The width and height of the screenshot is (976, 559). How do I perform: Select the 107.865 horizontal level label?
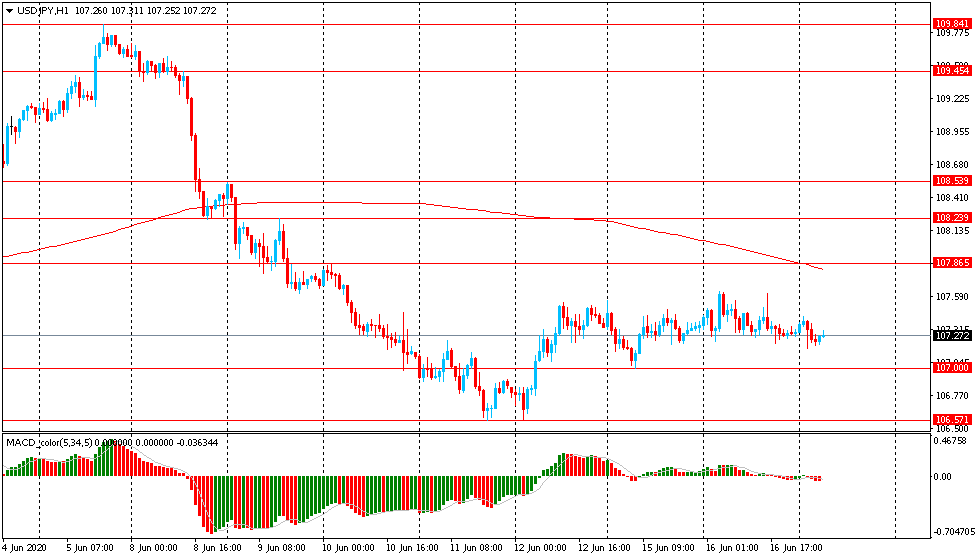(952, 263)
